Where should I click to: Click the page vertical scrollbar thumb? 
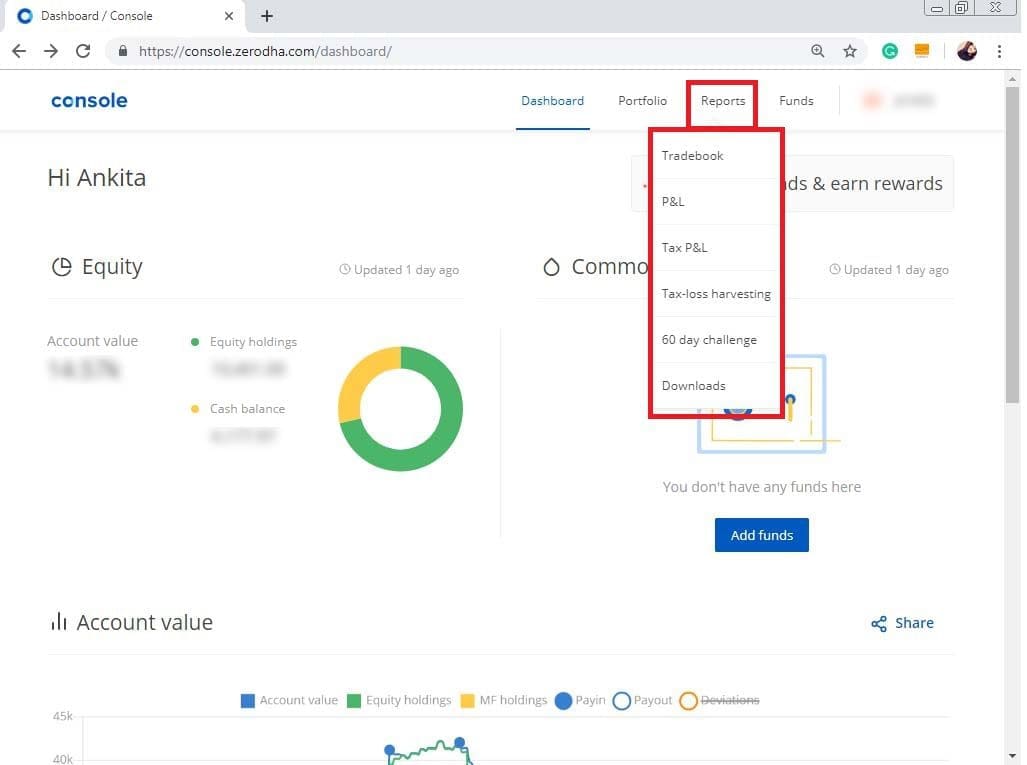tap(1012, 244)
